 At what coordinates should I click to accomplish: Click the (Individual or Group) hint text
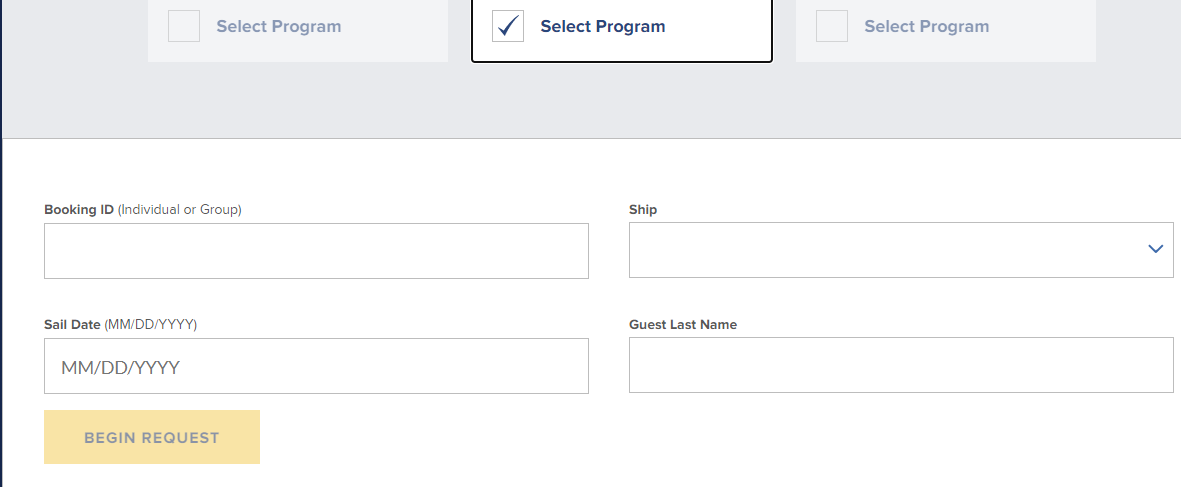point(180,210)
